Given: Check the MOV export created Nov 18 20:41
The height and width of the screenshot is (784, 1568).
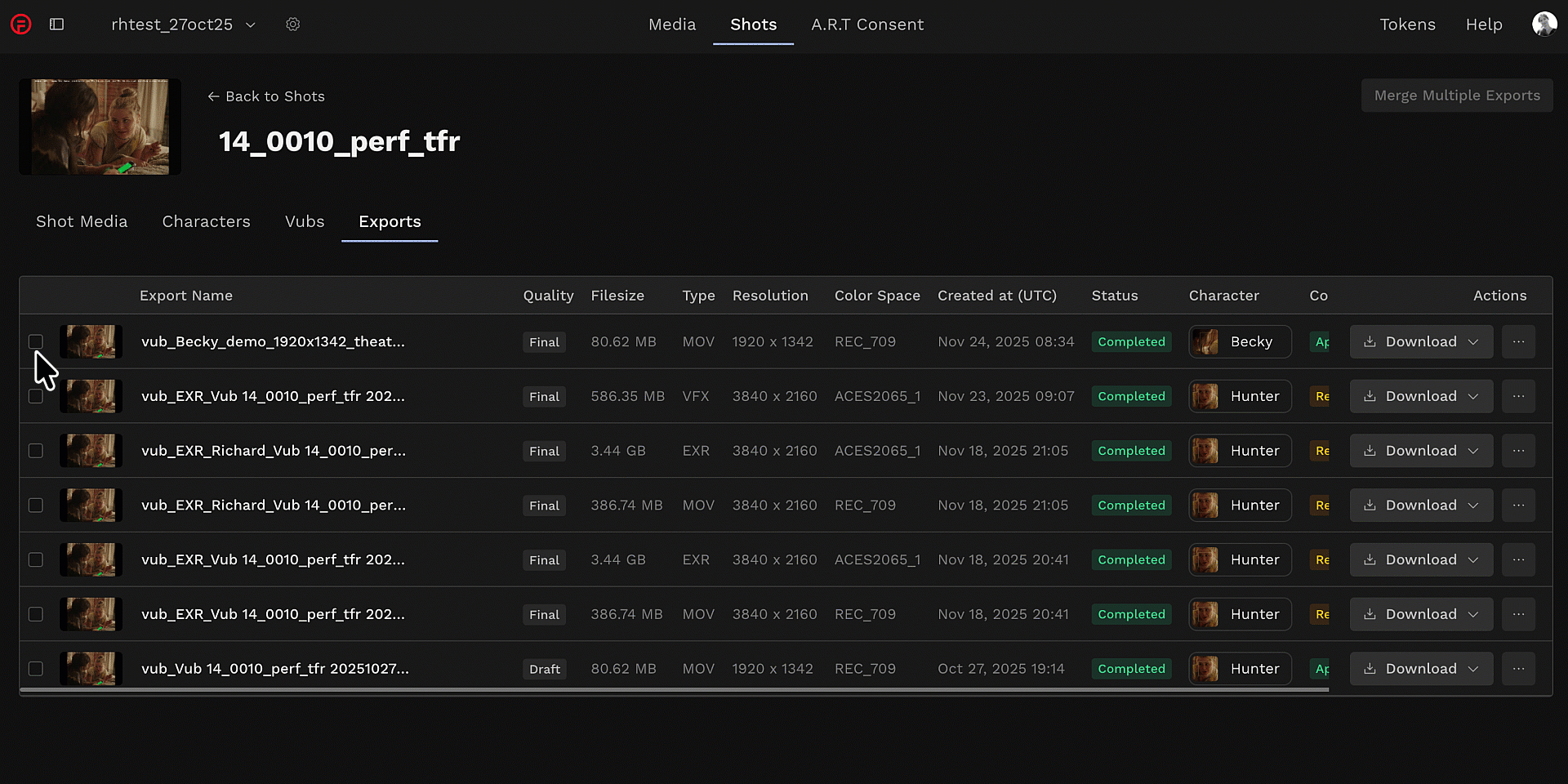Looking at the screenshot, I should [x=36, y=614].
